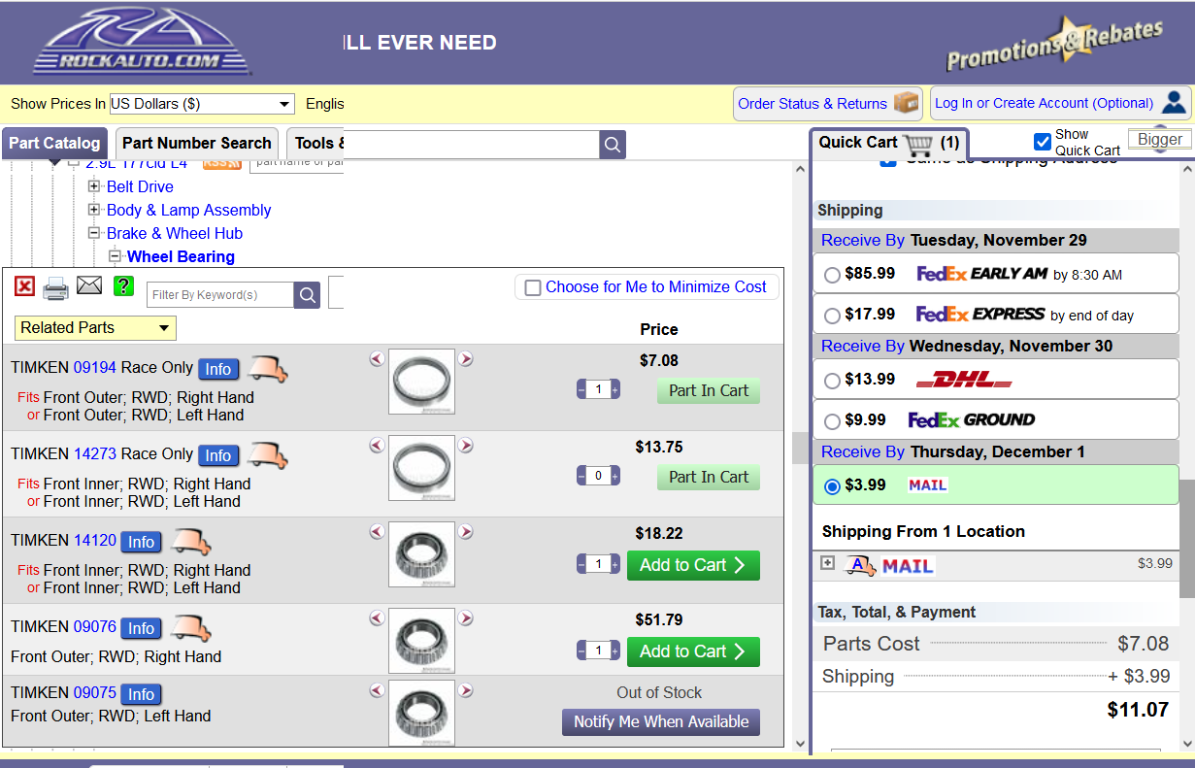Select the $9.99 FedEx Ground shipping option
This screenshot has height=768, width=1195.
click(x=832, y=421)
